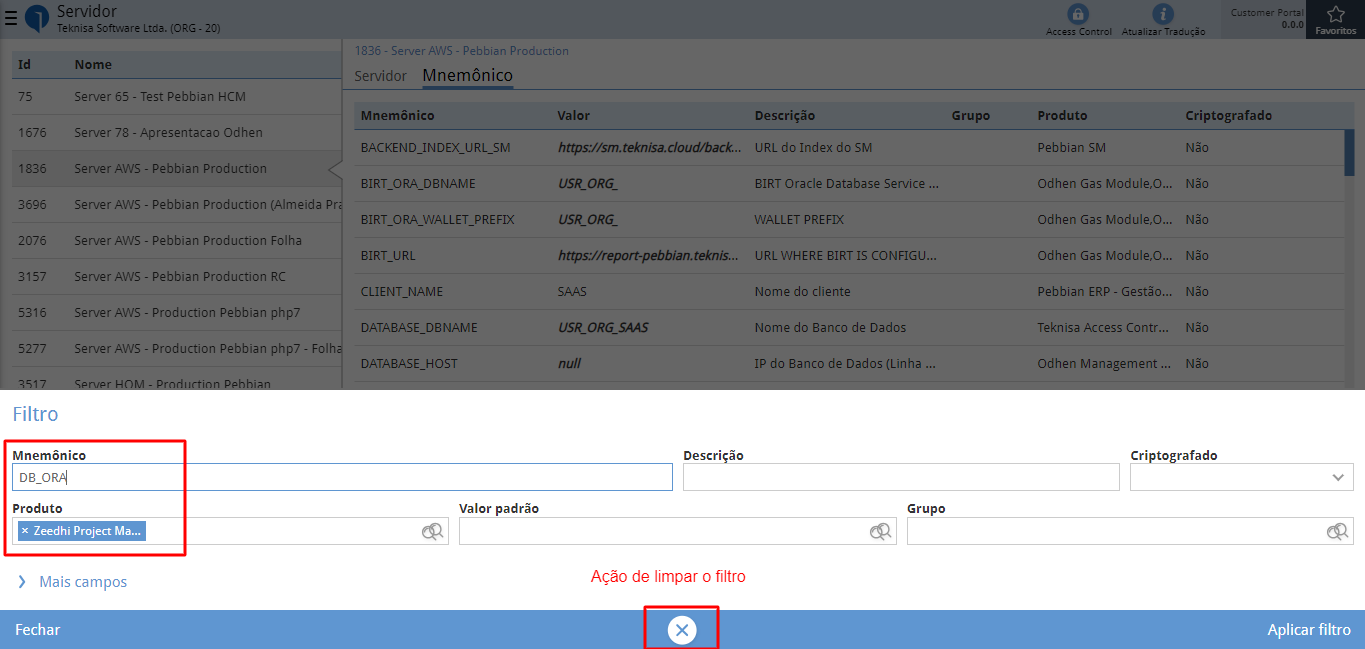
Task: Click the Pebbian ERP - Gestão product cell
Action: 1104,292
